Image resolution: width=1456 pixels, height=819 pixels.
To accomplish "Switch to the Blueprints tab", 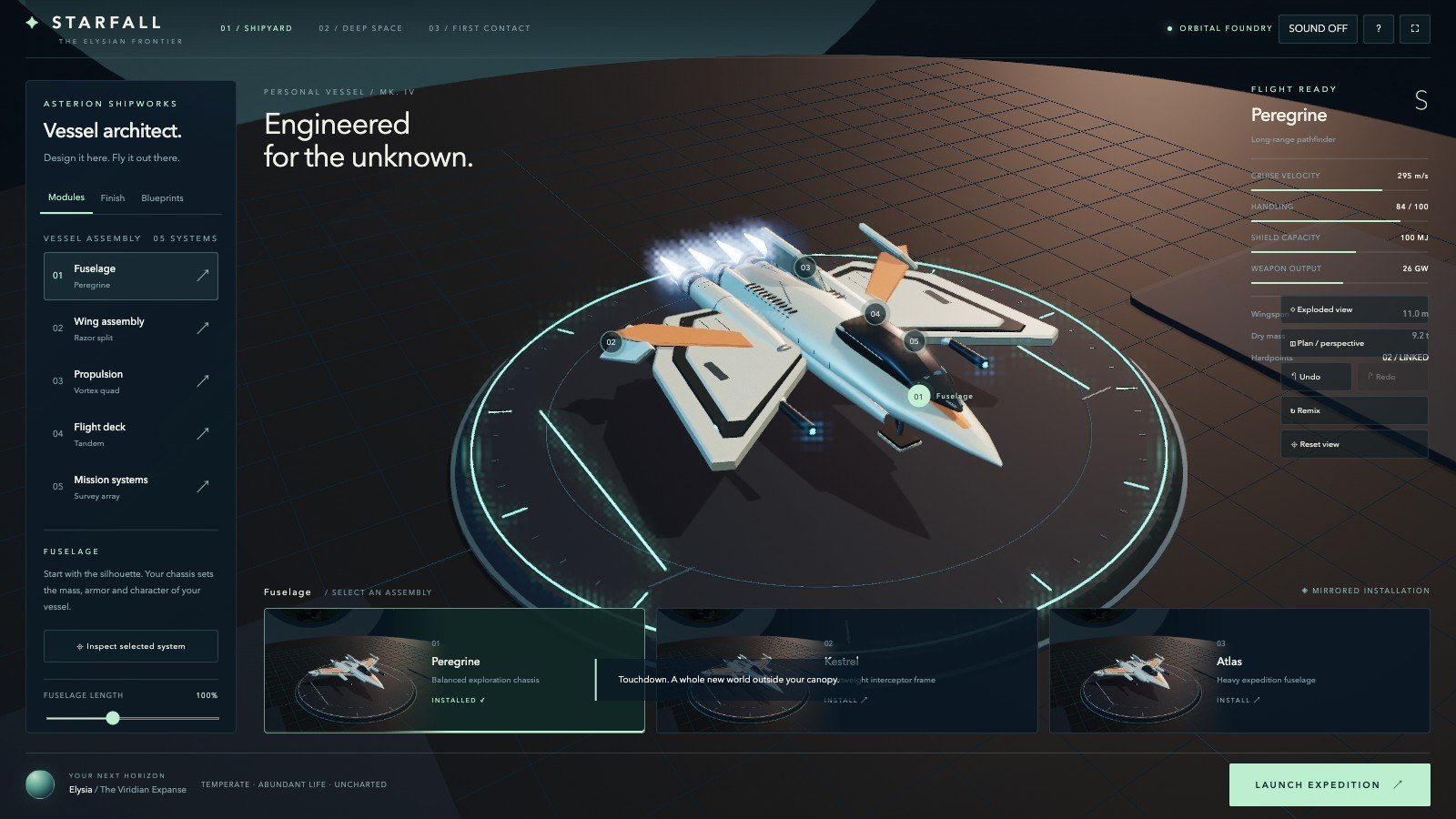I will tap(162, 197).
